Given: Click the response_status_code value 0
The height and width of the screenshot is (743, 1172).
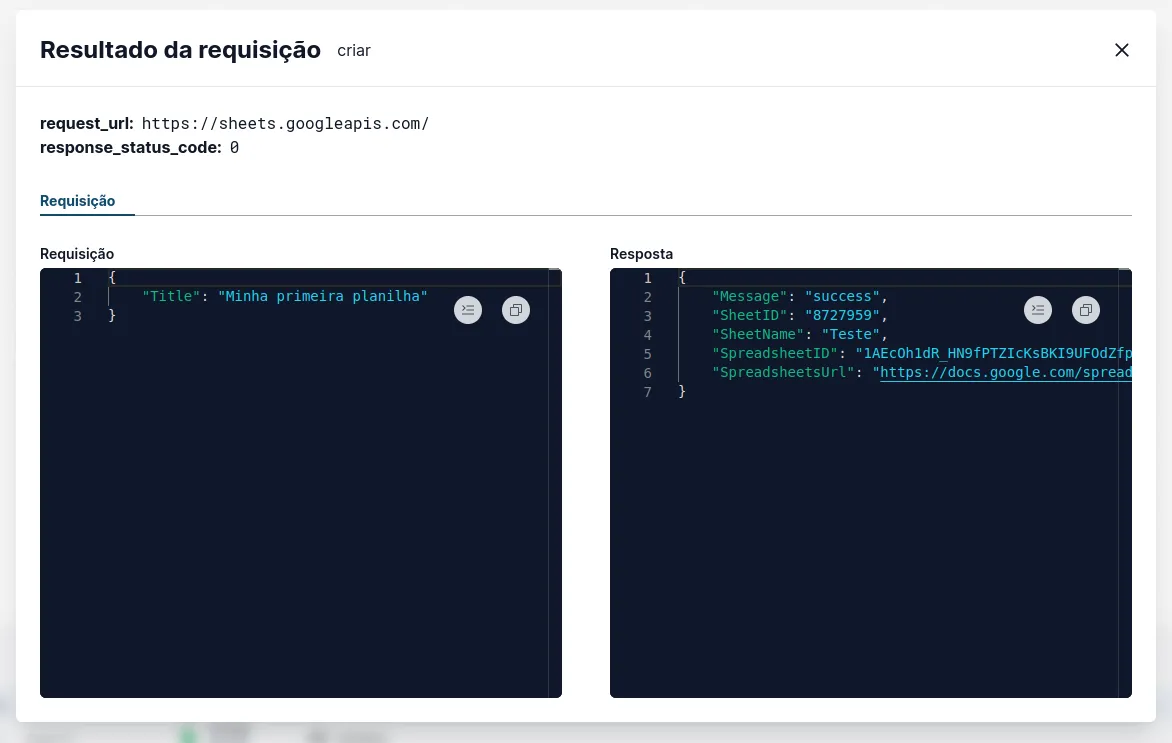Looking at the screenshot, I should [234, 147].
